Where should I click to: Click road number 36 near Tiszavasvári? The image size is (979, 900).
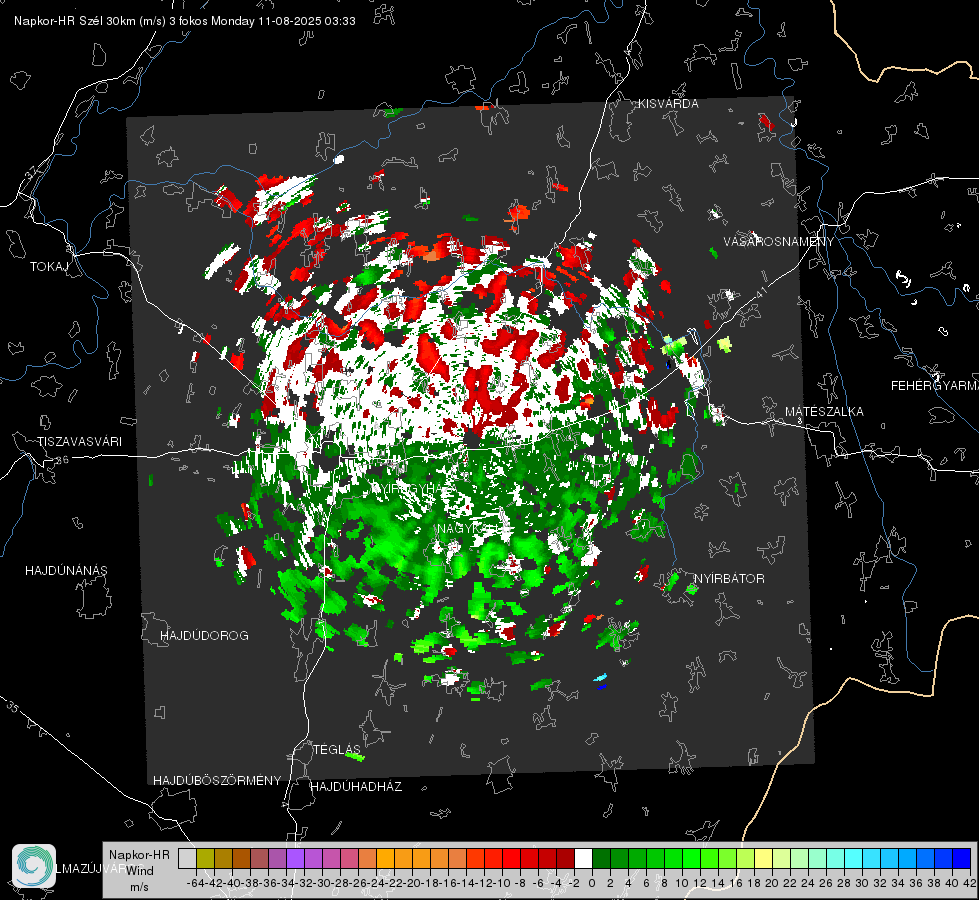pos(62,460)
